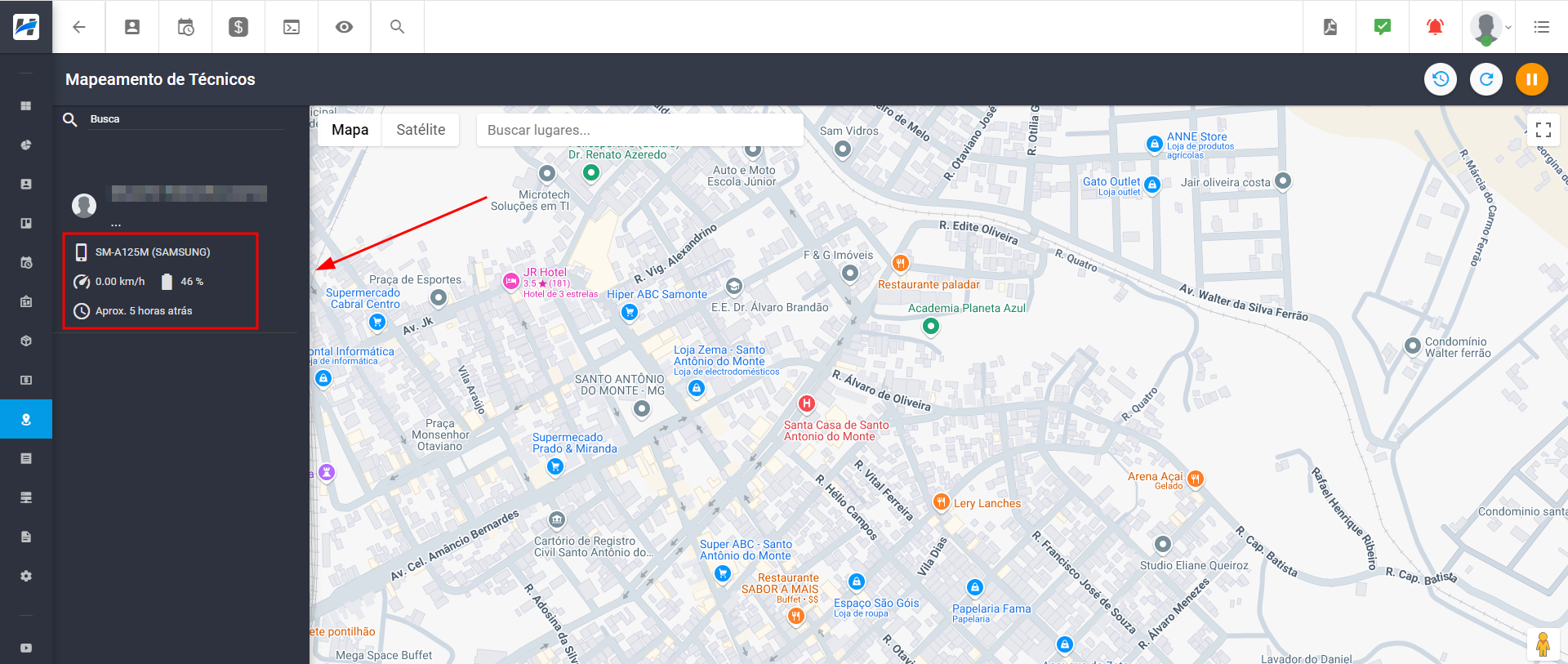Open the green chat checkmark icon
The height and width of the screenshot is (664, 1568).
click(x=1383, y=27)
